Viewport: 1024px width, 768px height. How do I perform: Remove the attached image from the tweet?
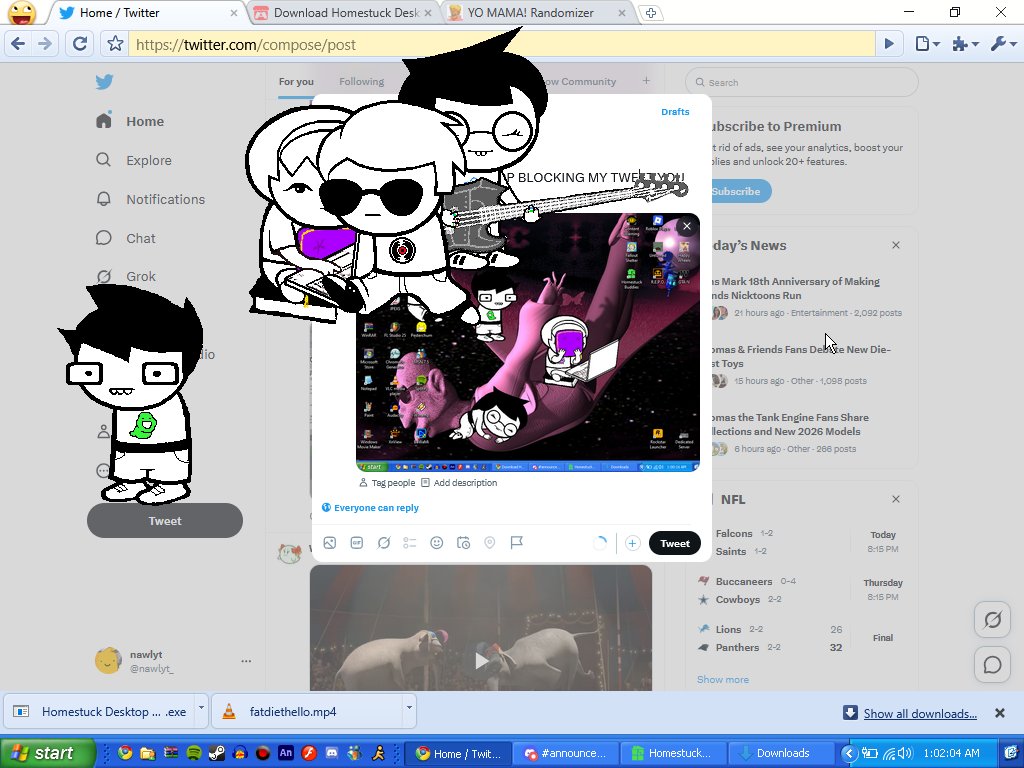click(x=686, y=227)
